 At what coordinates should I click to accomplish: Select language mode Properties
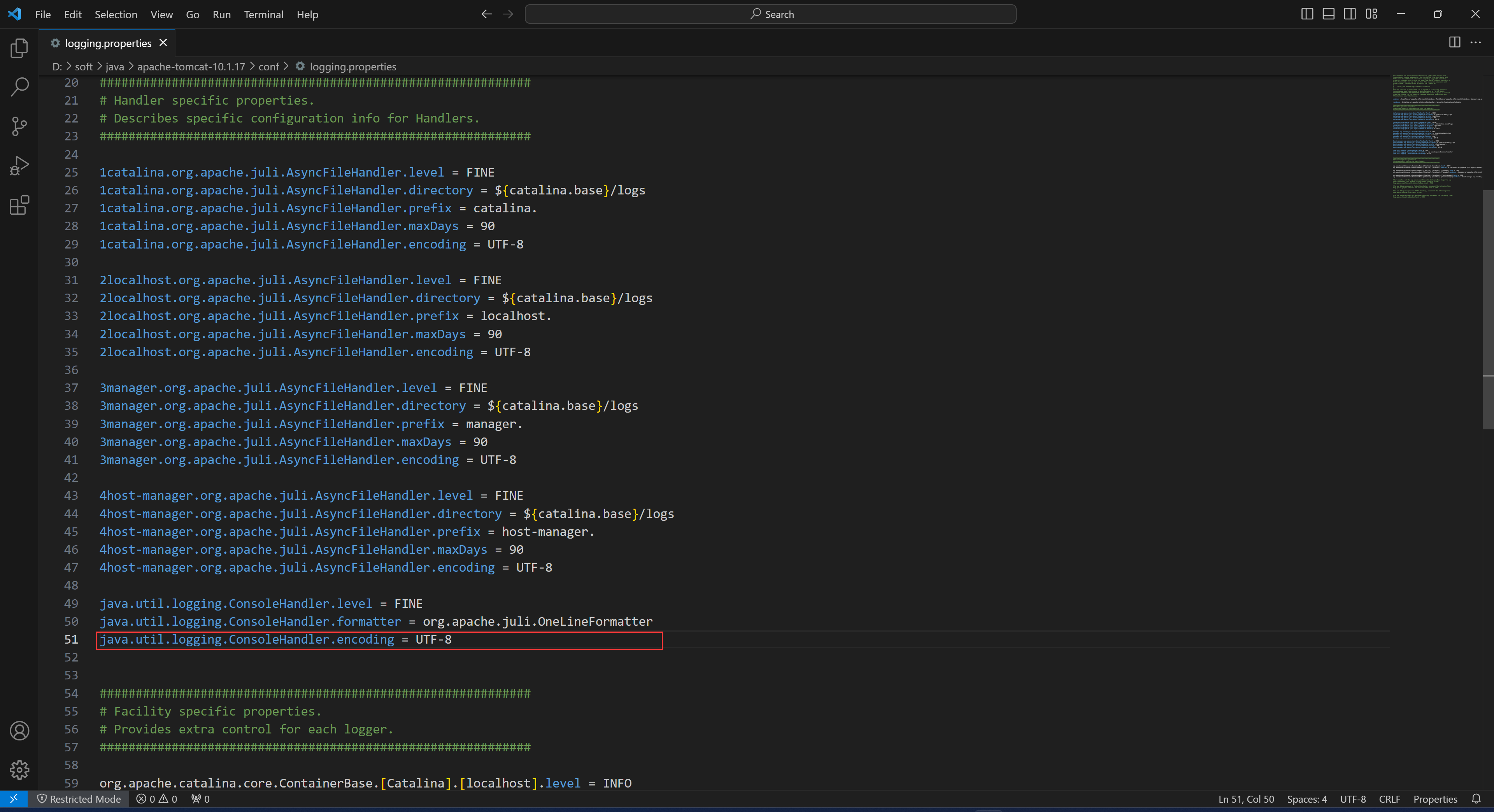tap(1435, 799)
